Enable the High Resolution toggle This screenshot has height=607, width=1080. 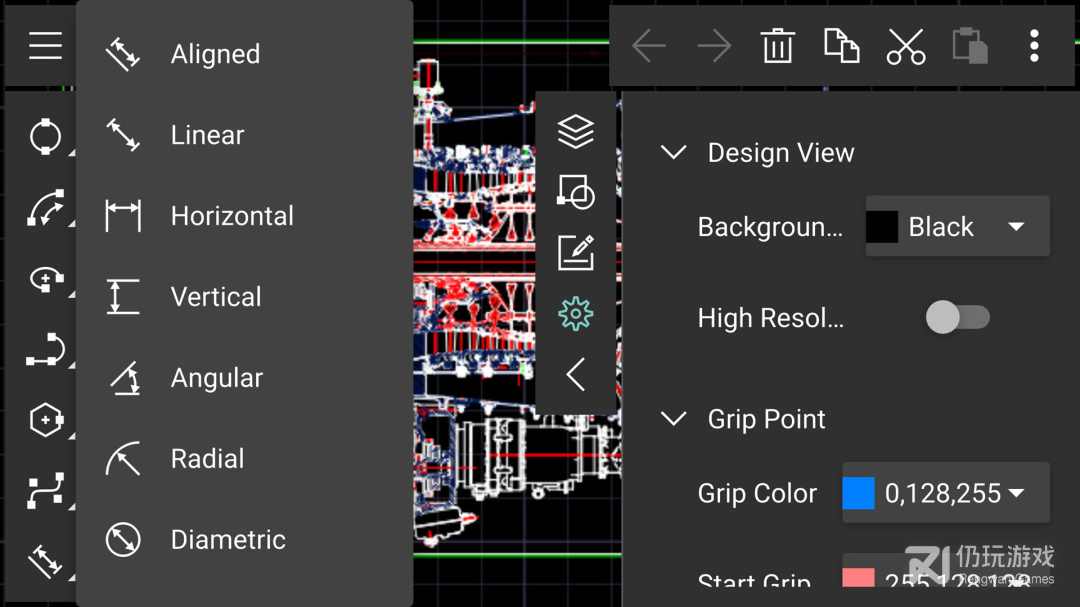(957, 317)
